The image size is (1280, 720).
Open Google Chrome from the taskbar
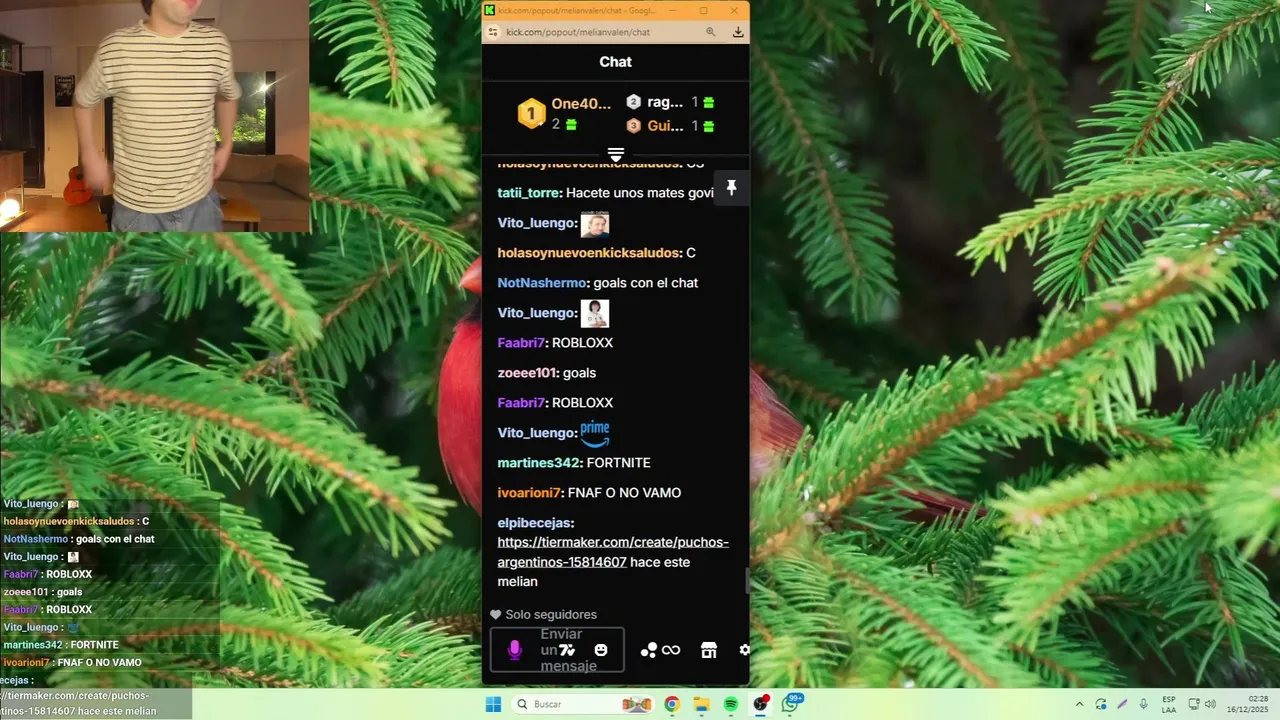coord(672,704)
